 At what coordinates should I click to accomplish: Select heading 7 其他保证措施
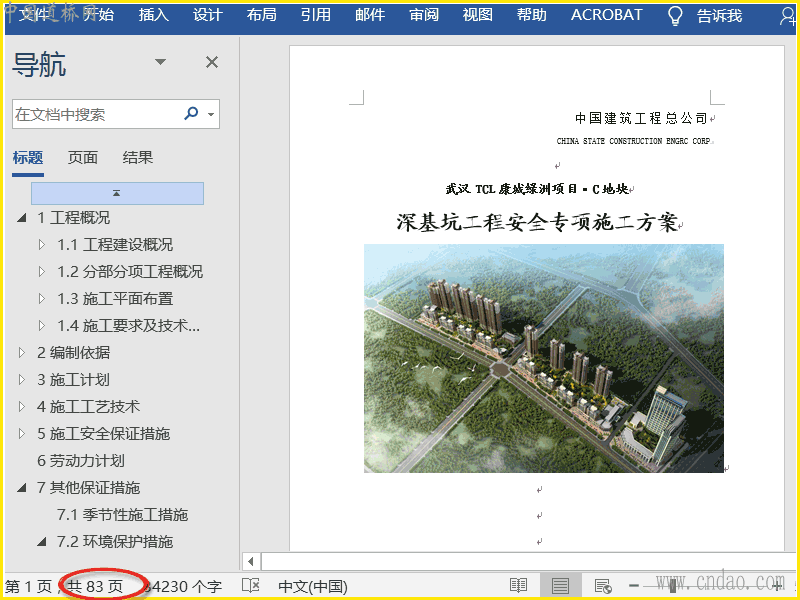click(x=88, y=488)
